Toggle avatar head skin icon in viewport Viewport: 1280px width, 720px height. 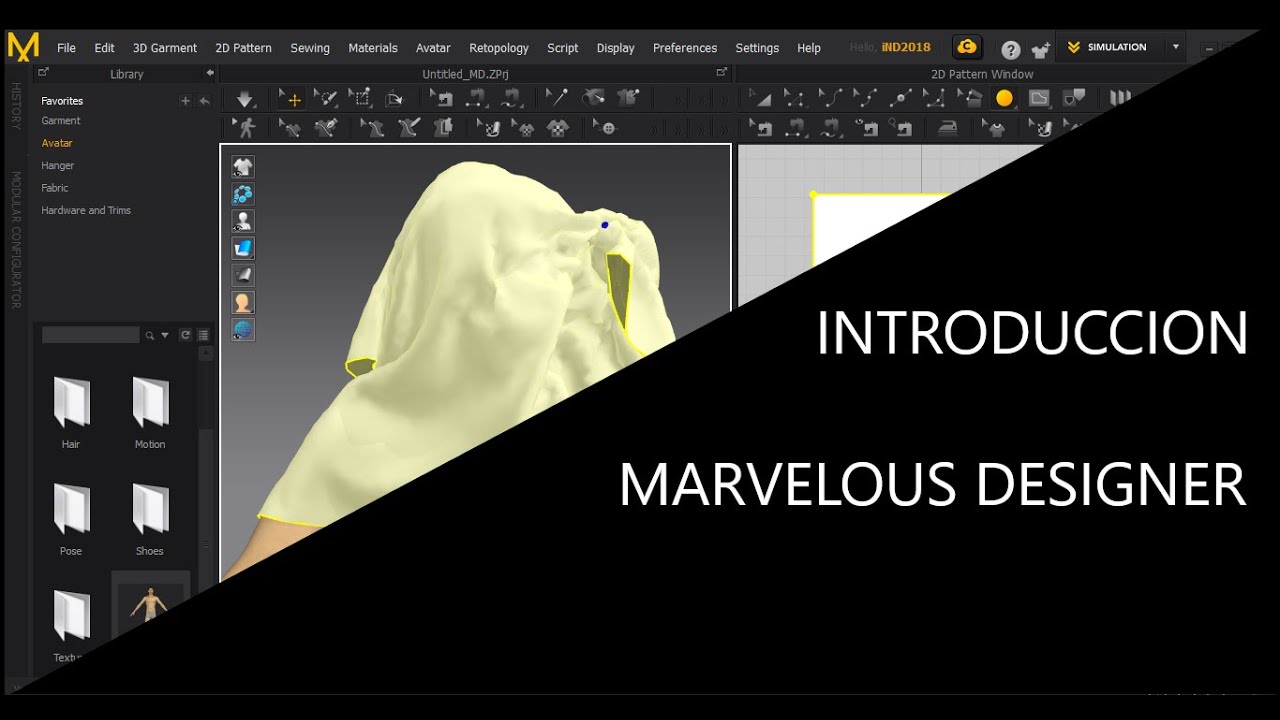point(243,302)
